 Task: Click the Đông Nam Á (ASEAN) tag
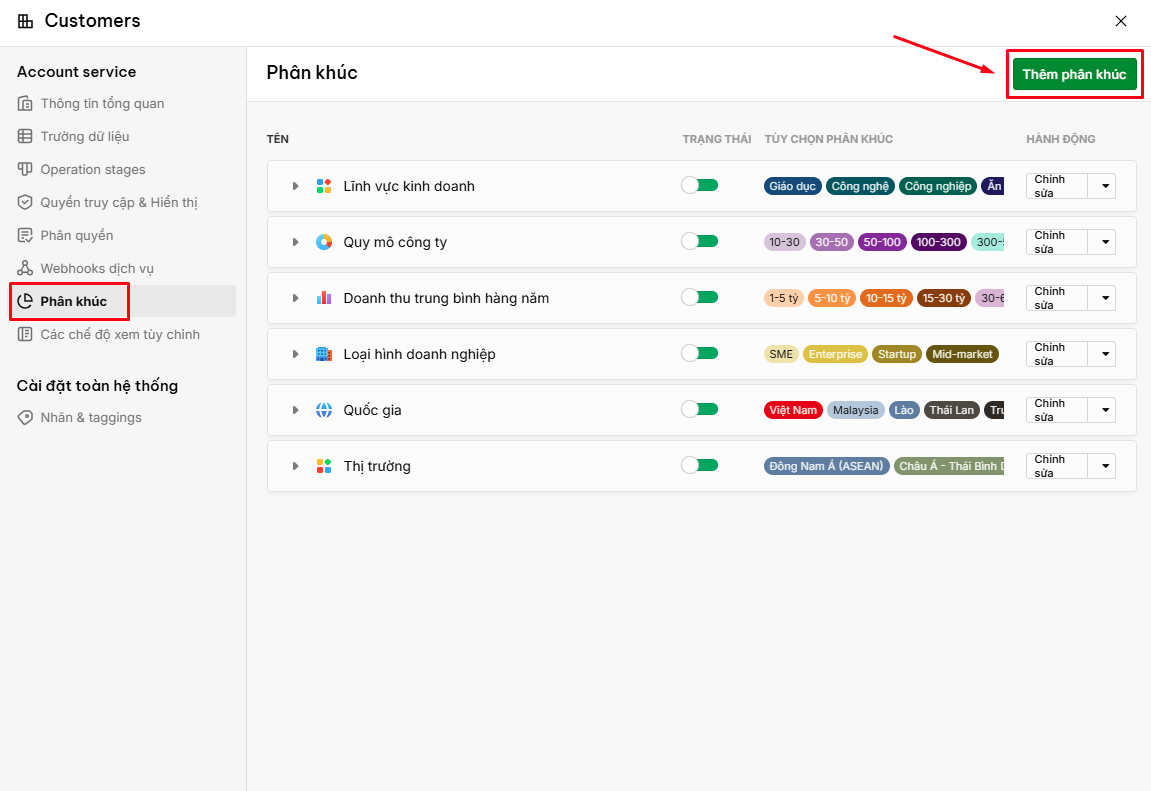point(827,466)
